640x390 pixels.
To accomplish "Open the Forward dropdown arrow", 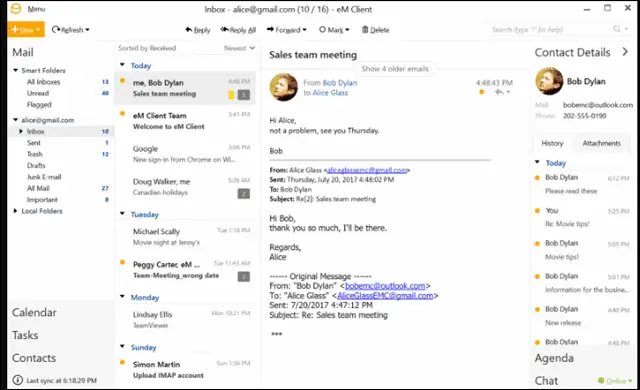I will [304, 30].
